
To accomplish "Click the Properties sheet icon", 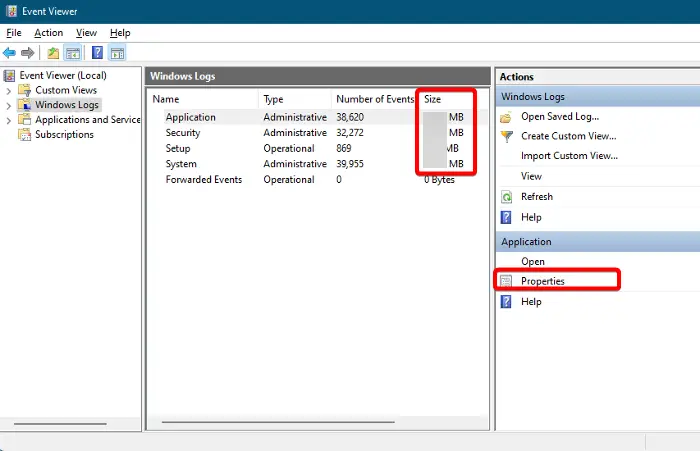I will [506, 281].
